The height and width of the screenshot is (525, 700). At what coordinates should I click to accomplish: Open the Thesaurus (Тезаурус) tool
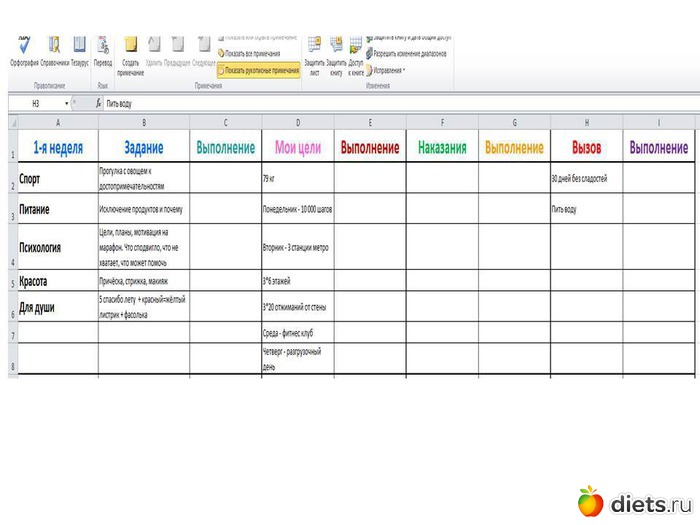80,47
